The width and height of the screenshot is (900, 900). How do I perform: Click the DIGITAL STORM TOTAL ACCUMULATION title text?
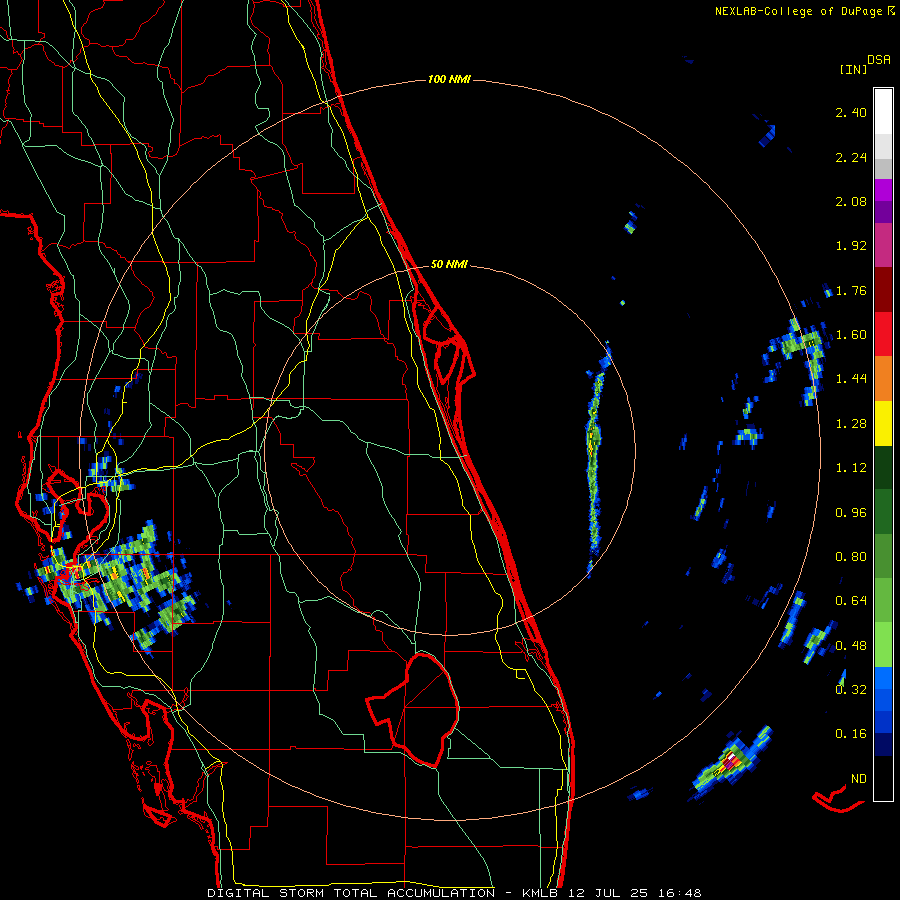351,893
